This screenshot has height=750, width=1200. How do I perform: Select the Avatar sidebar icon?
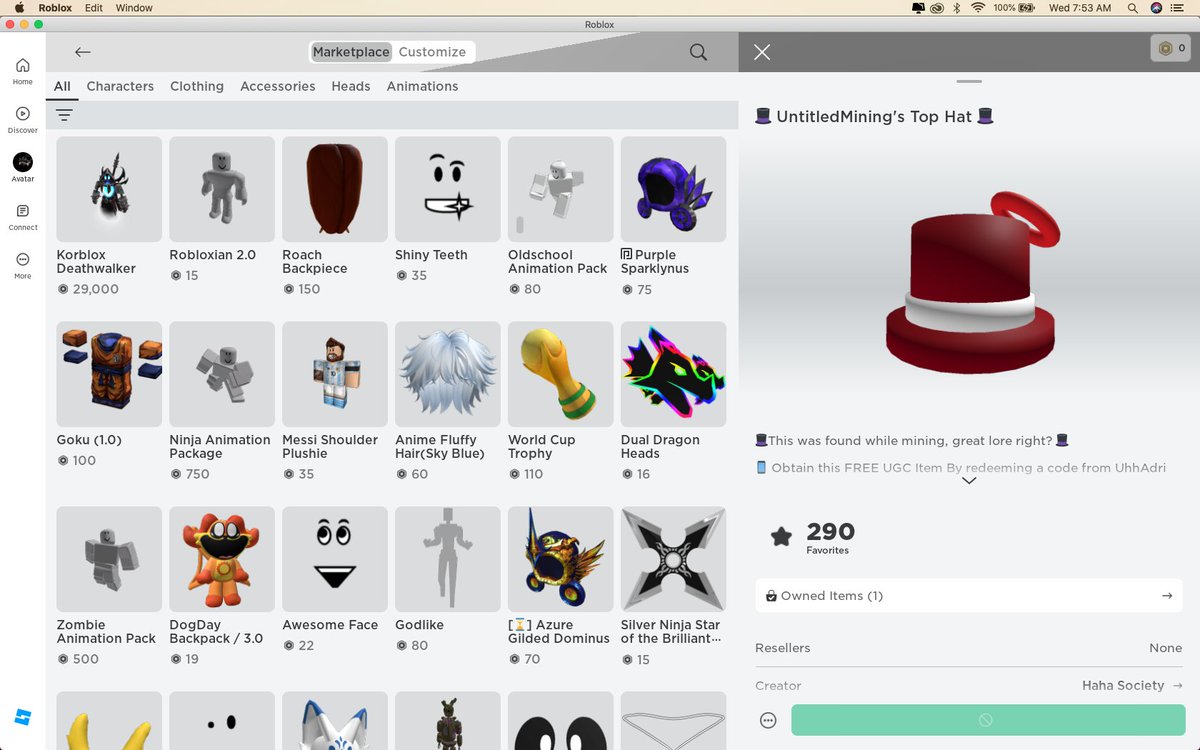pos(22,168)
